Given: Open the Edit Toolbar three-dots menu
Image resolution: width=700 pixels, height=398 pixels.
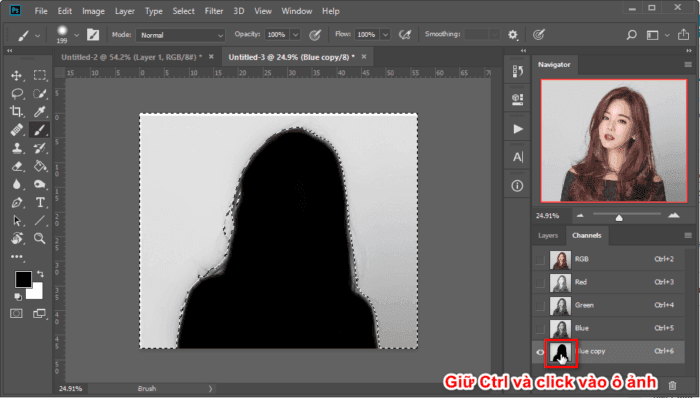Looking at the screenshot, I should pyautogui.click(x=17, y=256).
